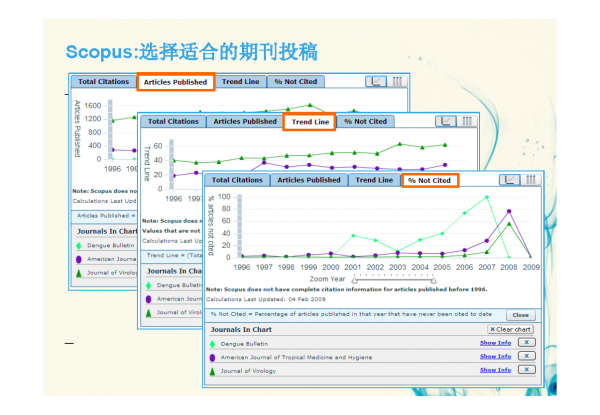
Task: Open % Not Cited tab in middle window
Action: point(365,122)
